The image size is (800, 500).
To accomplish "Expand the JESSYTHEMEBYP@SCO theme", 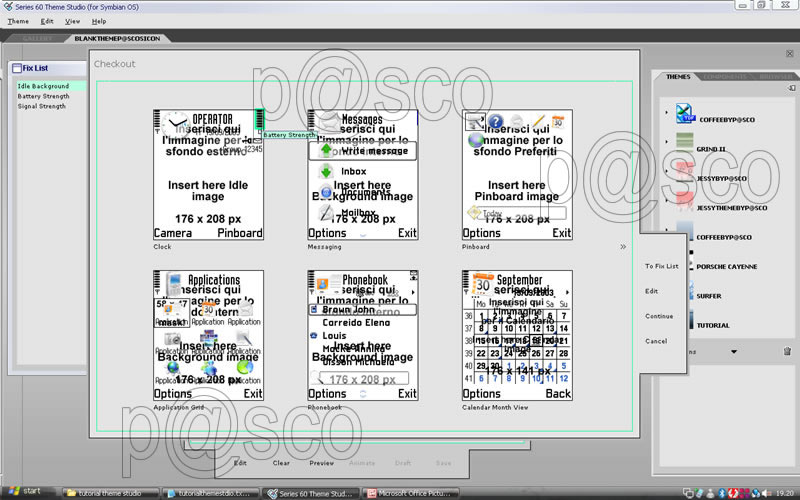I will tap(666, 201).
